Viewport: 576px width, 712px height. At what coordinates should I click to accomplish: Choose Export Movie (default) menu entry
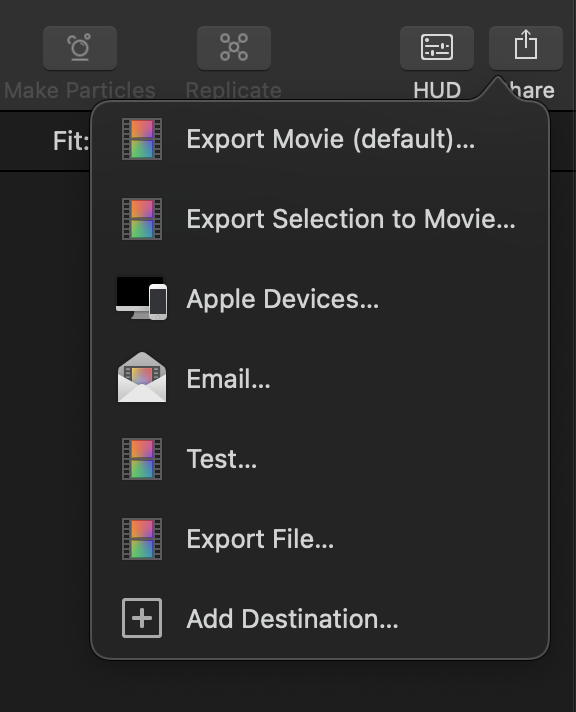pyautogui.click(x=320, y=139)
